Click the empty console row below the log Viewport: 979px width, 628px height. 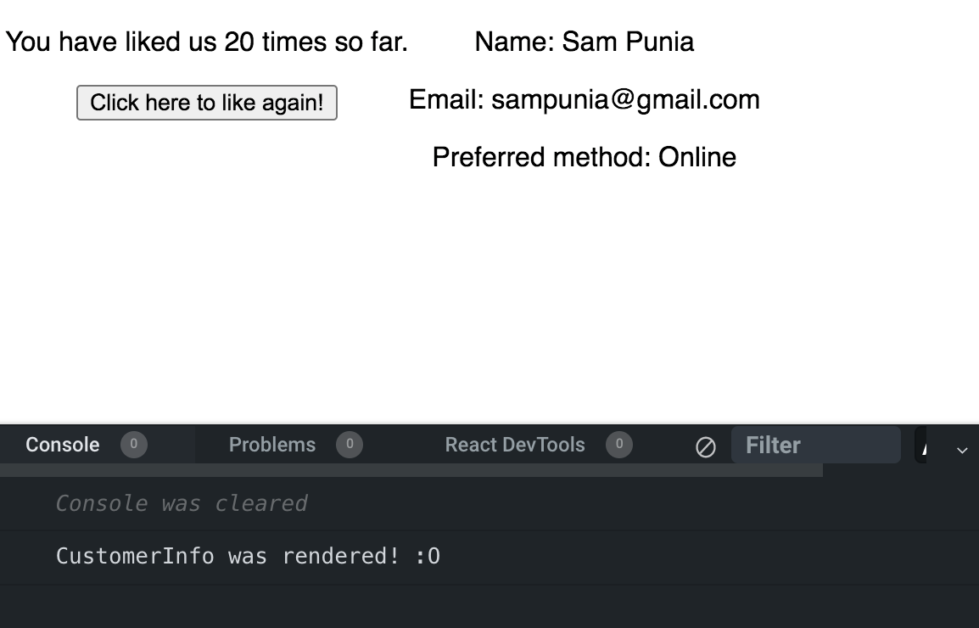click(x=489, y=606)
